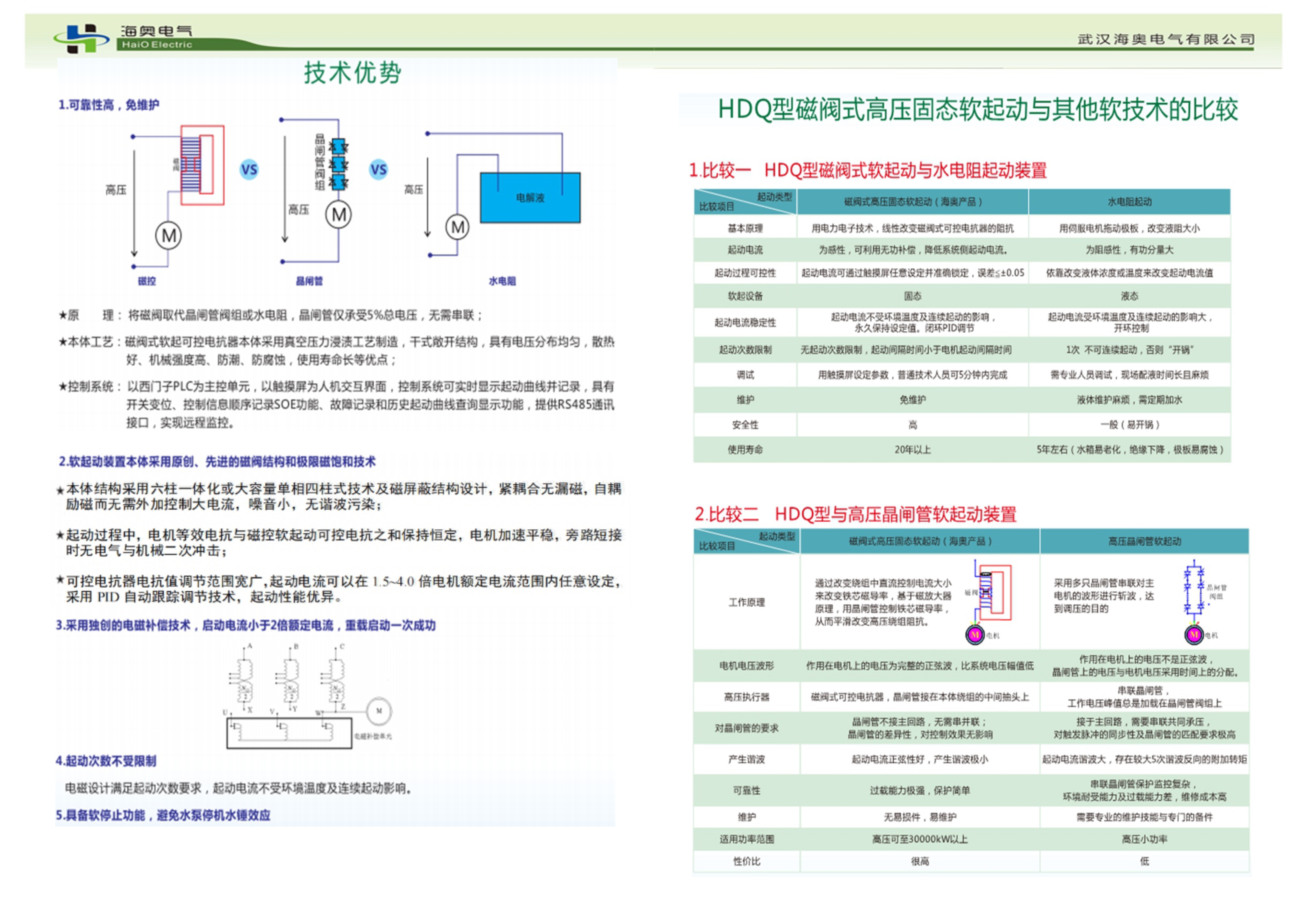Click the second VS badge near water tank
This screenshot has width=1307, height=924.
(378, 169)
